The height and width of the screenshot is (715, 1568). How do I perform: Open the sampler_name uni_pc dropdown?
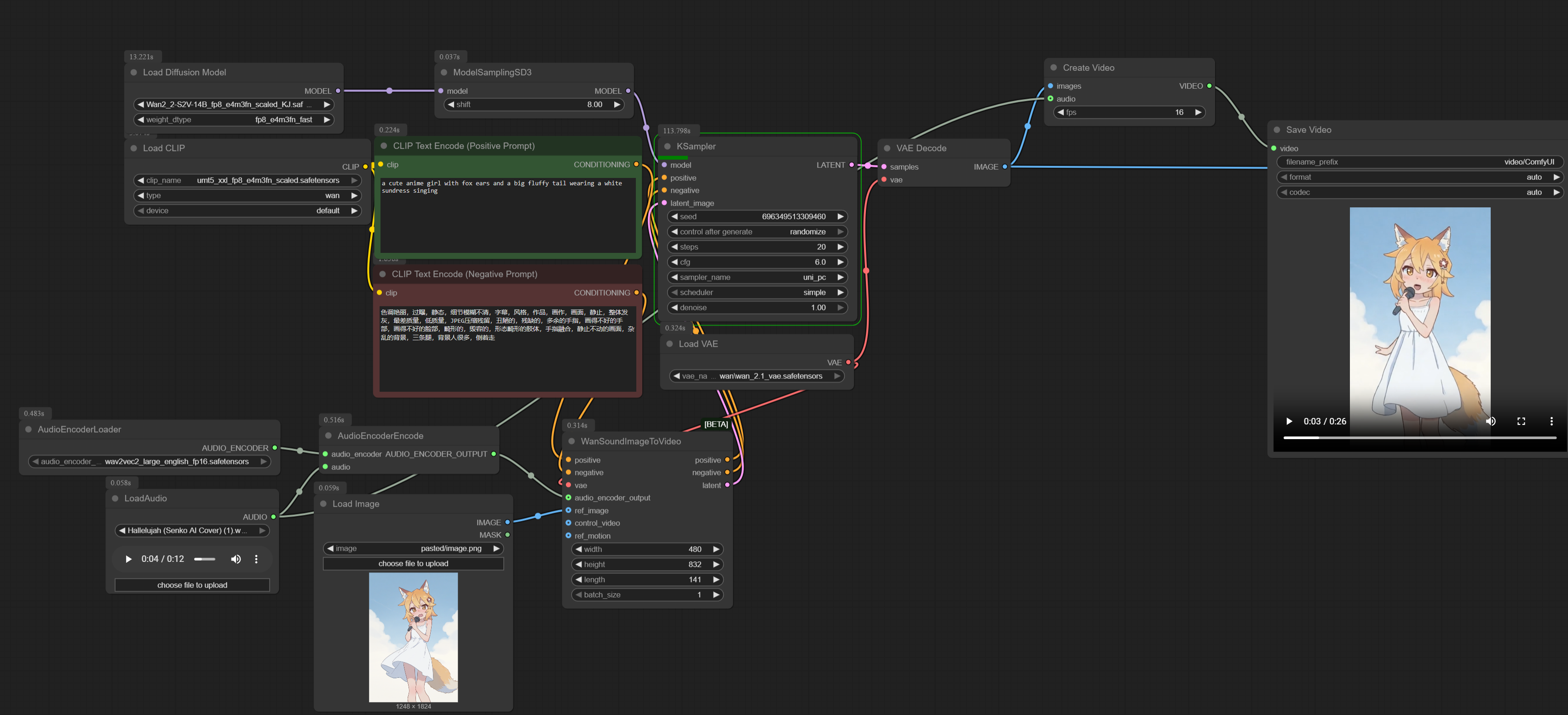(757, 277)
